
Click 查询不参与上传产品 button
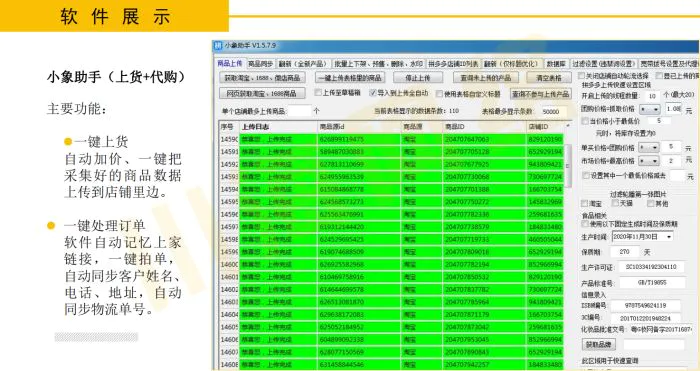tap(541, 94)
